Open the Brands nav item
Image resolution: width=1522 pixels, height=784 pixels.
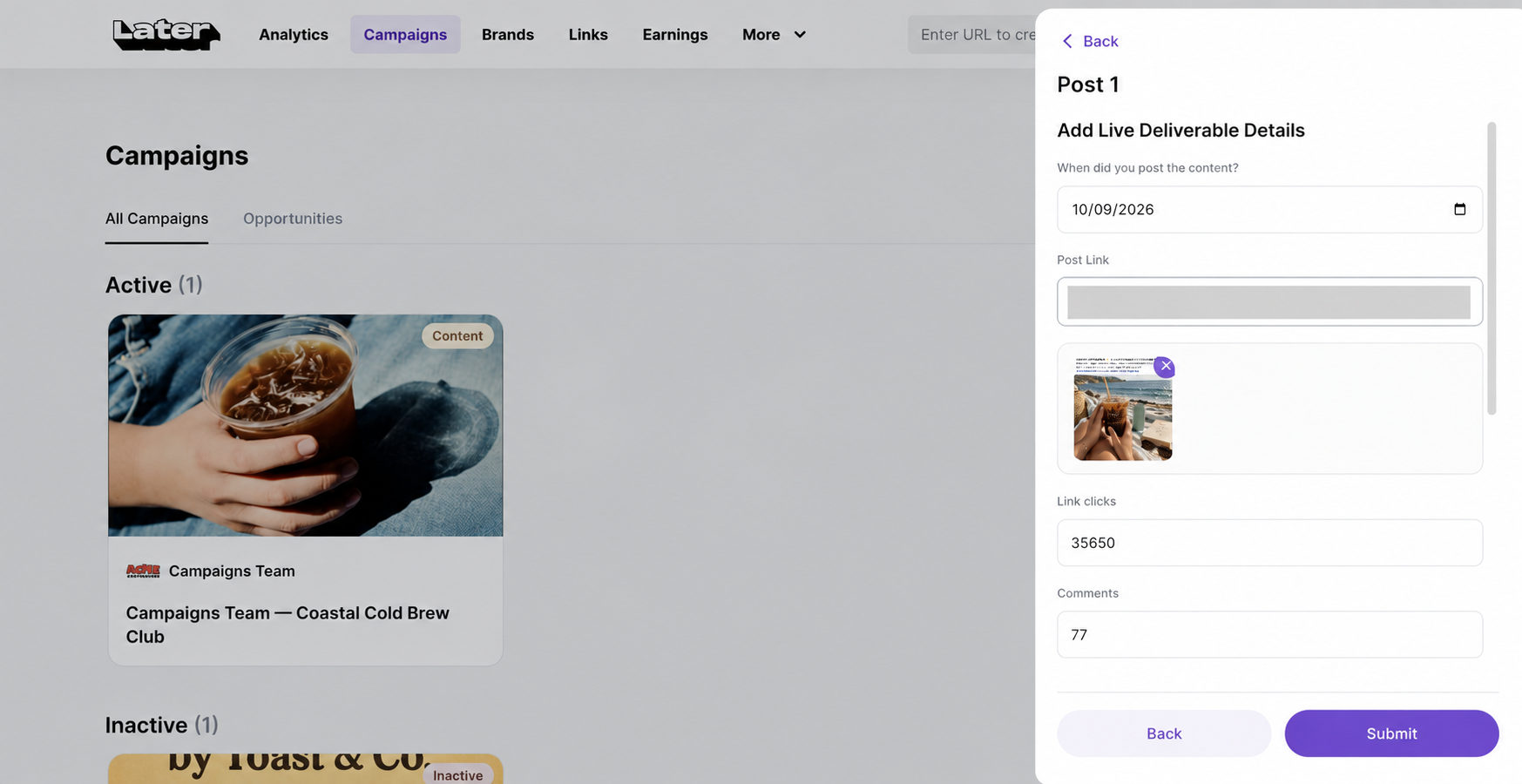(x=508, y=35)
